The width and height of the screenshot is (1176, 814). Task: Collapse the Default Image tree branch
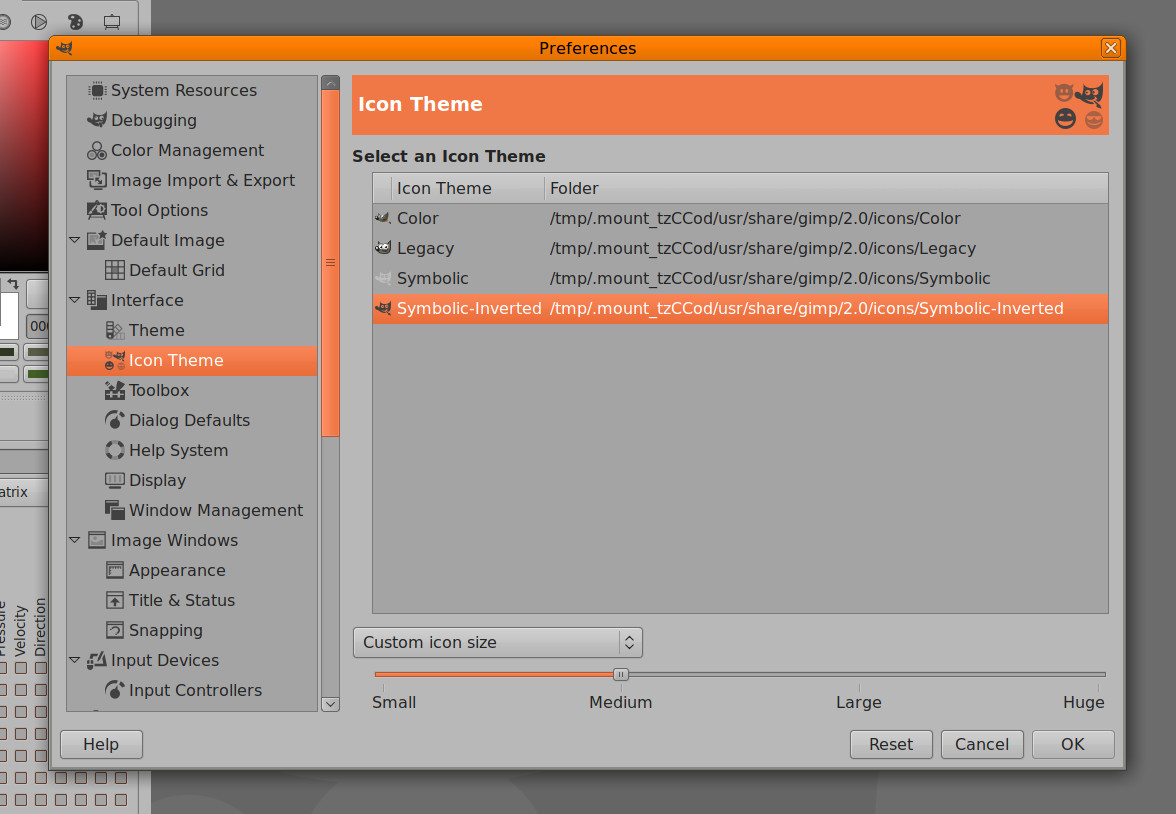point(74,240)
